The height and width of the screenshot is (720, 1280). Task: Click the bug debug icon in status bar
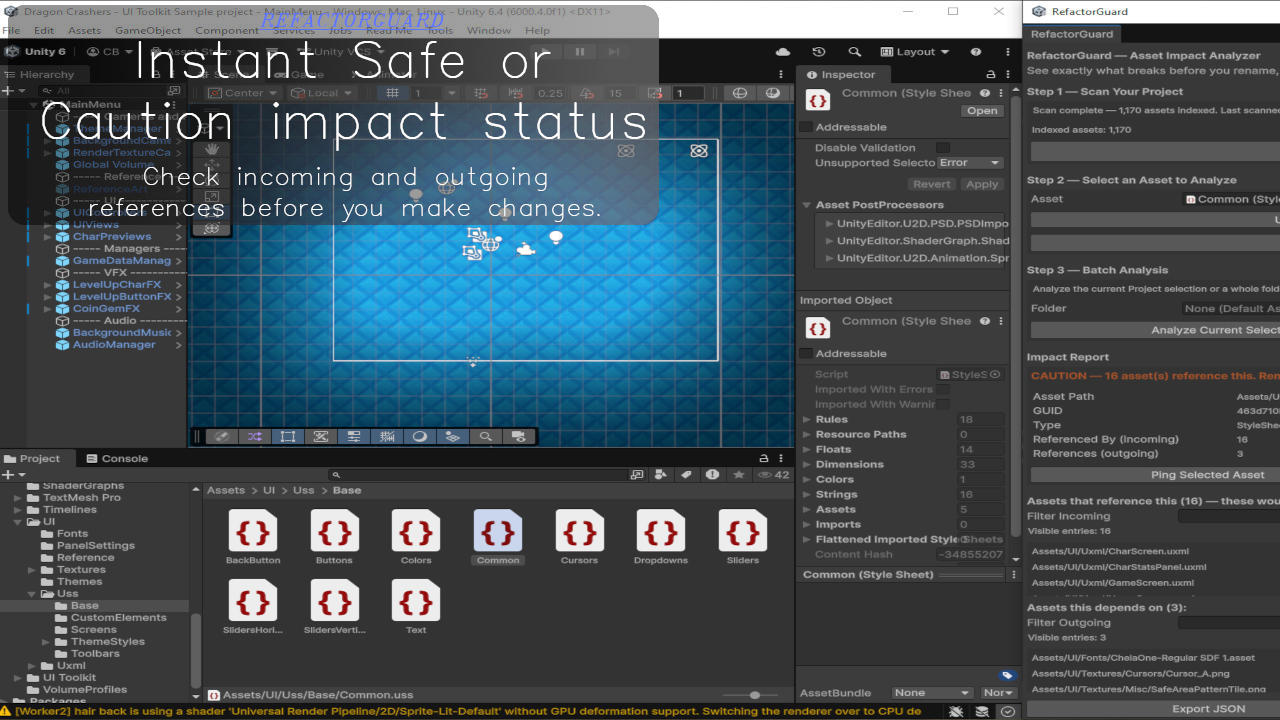[x=957, y=711]
